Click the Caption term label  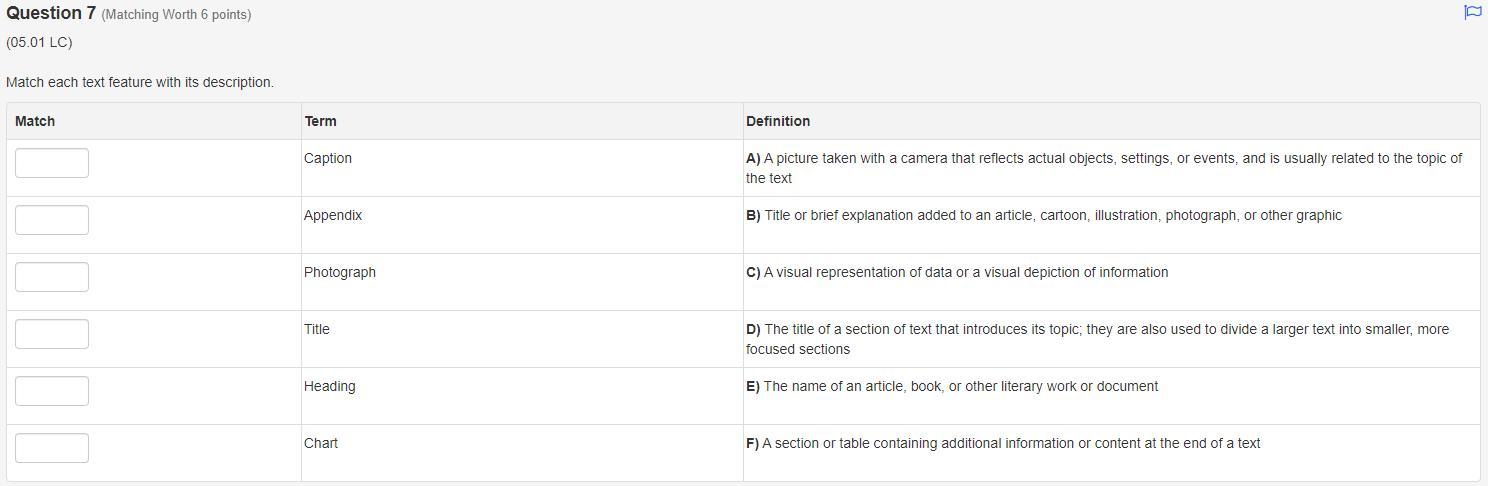click(328, 158)
